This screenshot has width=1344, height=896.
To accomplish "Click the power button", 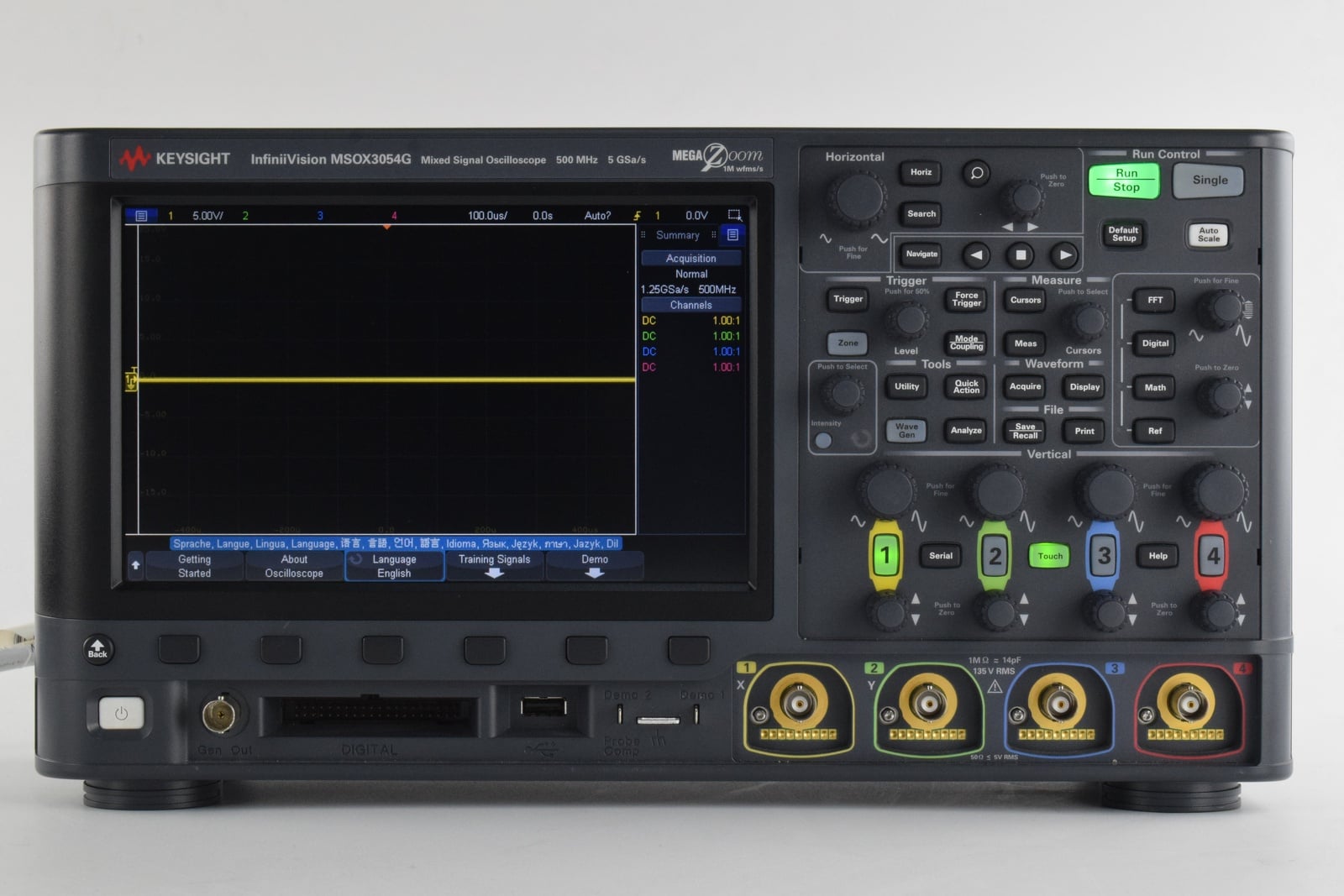I will point(121,715).
